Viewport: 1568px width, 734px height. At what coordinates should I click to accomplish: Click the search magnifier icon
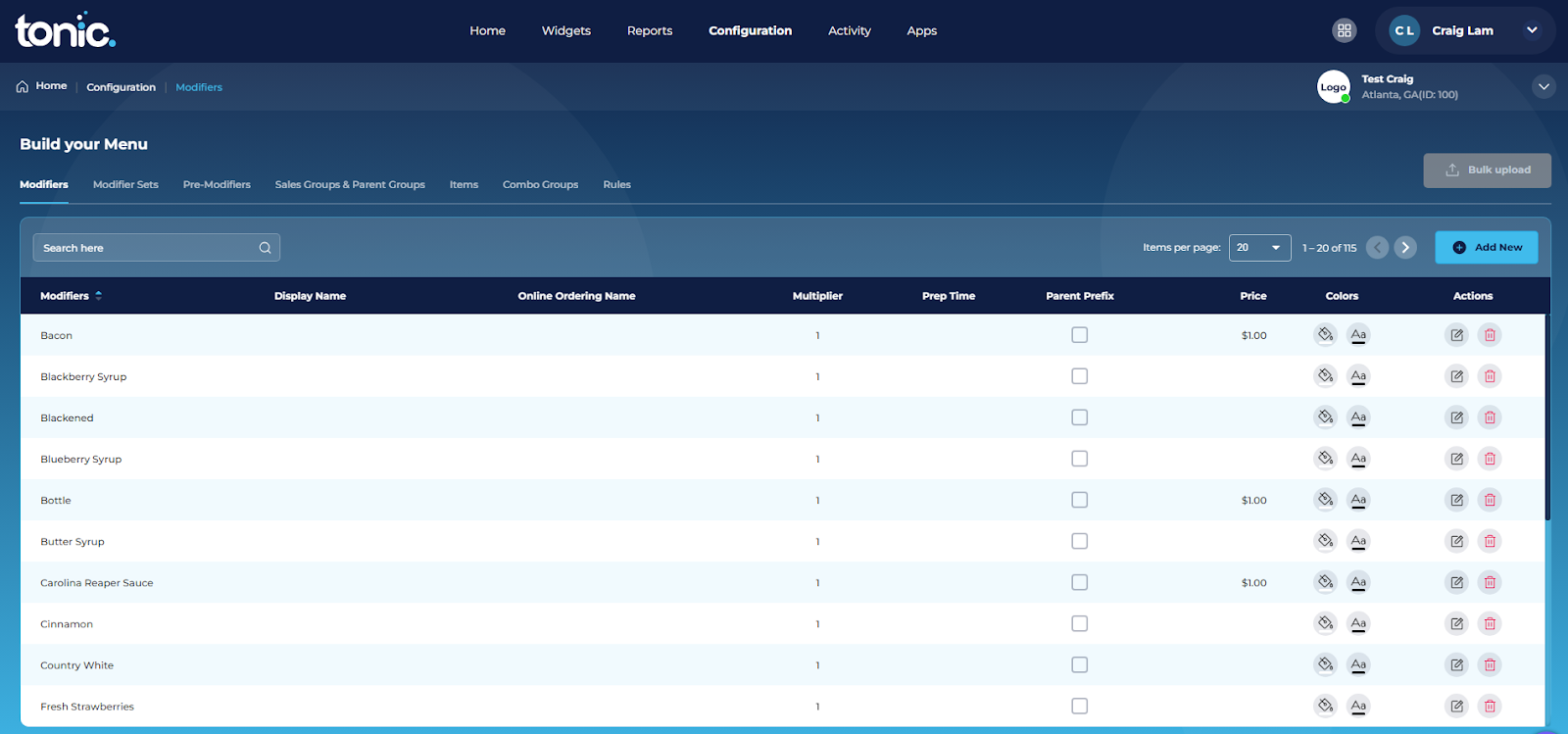coord(265,248)
